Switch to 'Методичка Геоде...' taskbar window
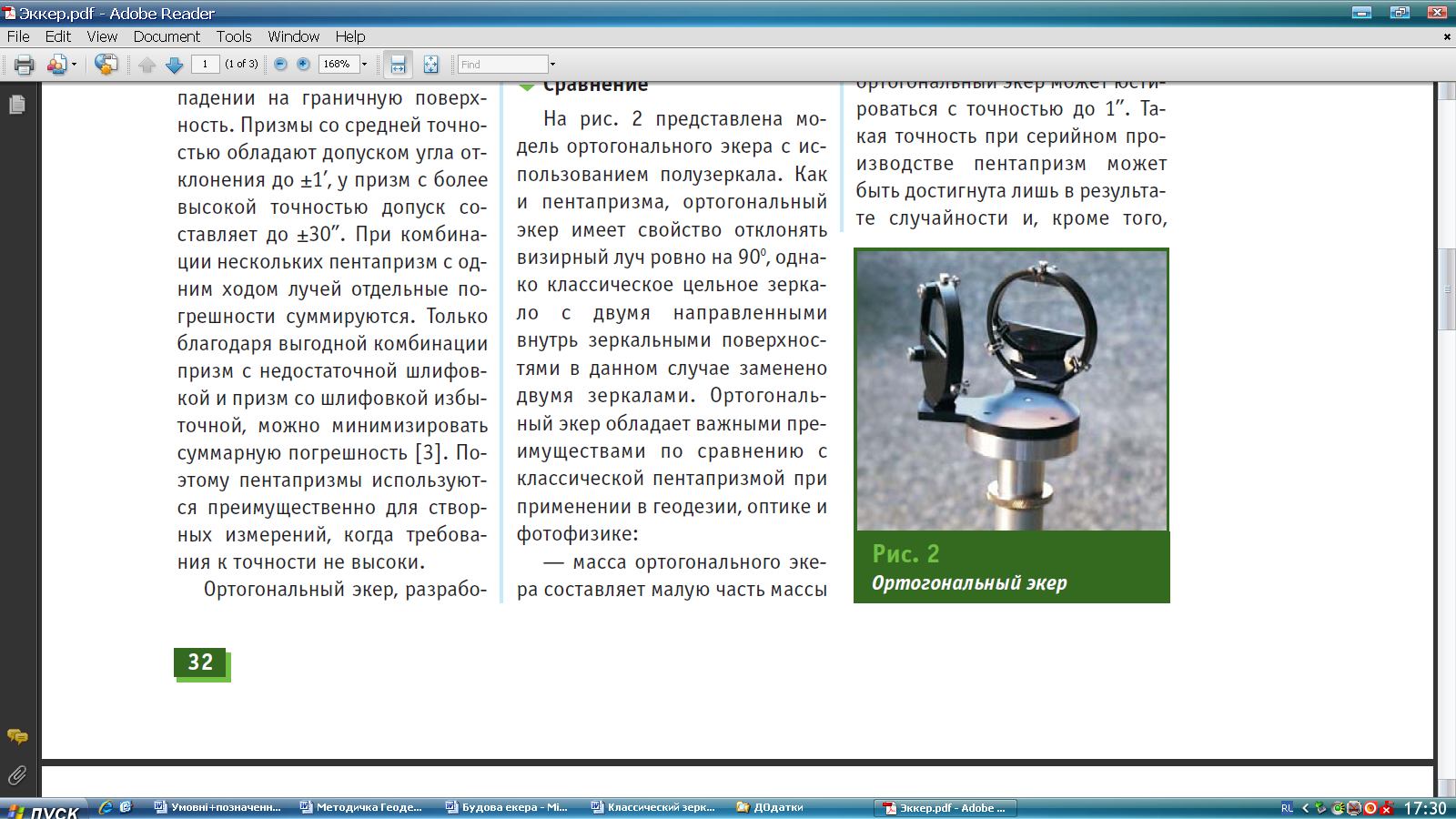1456x819 pixels. pos(363,807)
